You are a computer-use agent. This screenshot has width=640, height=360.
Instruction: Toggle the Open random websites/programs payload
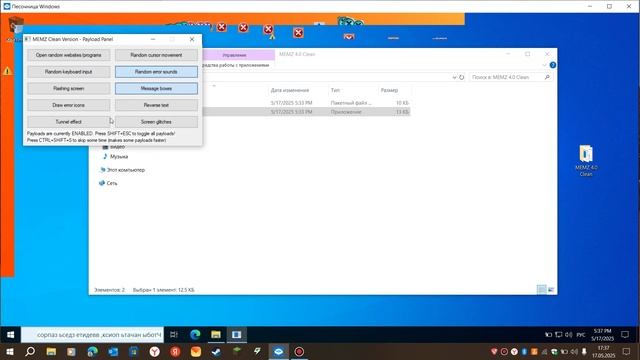coord(69,55)
